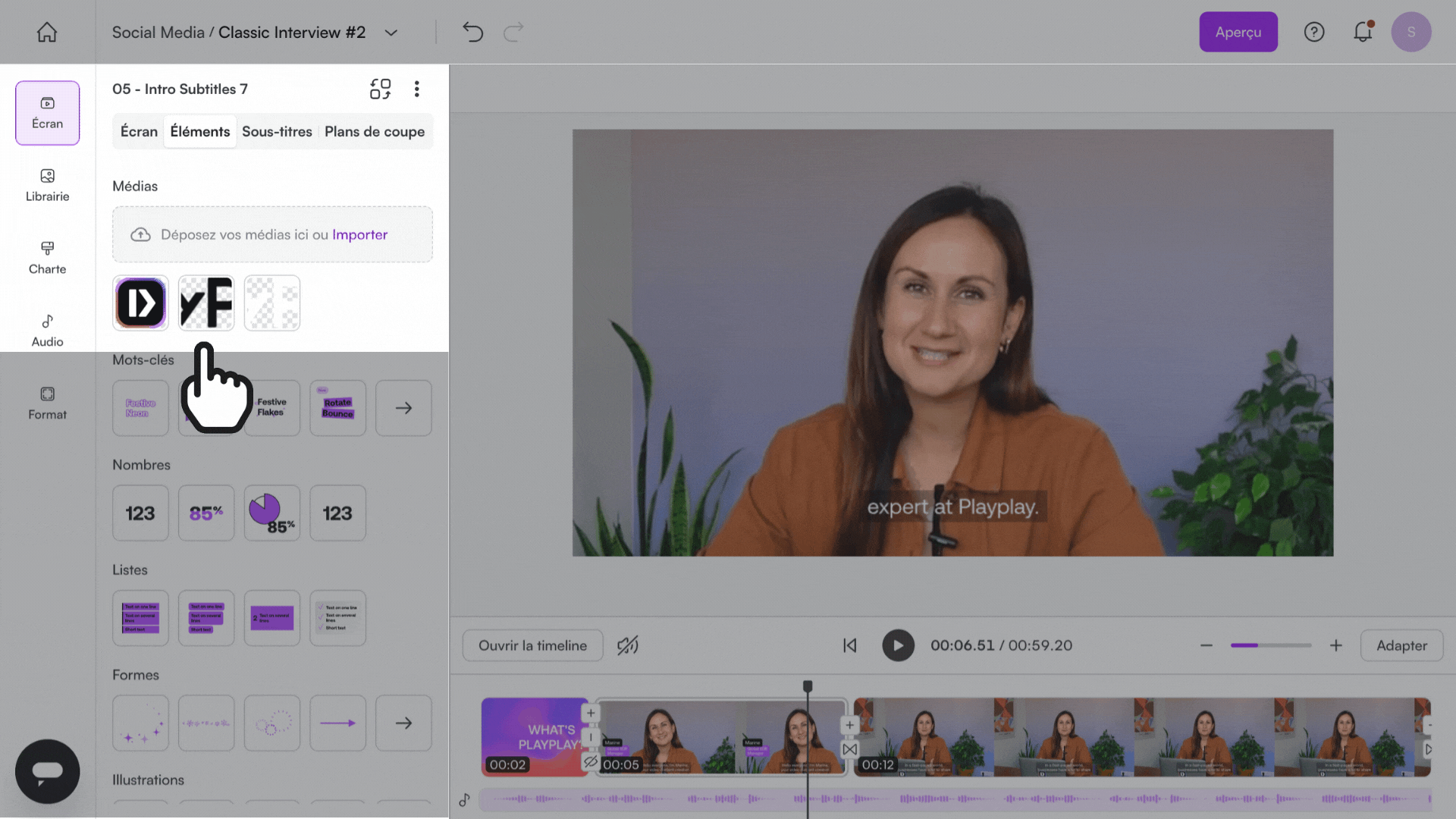Image resolution: width=1456 pixels, height=819 pixels.
Task: Open the Audio sidebar panel
Action: 47,331
